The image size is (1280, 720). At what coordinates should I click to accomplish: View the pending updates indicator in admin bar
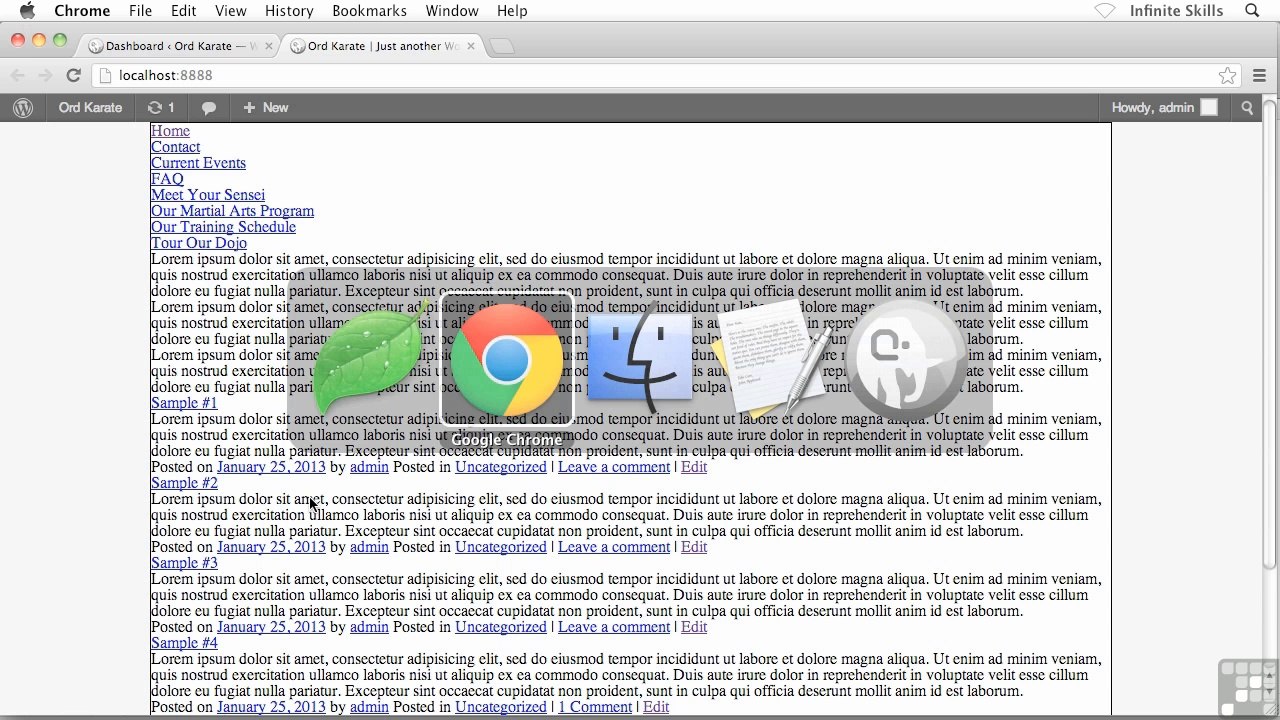pos(161,108)
